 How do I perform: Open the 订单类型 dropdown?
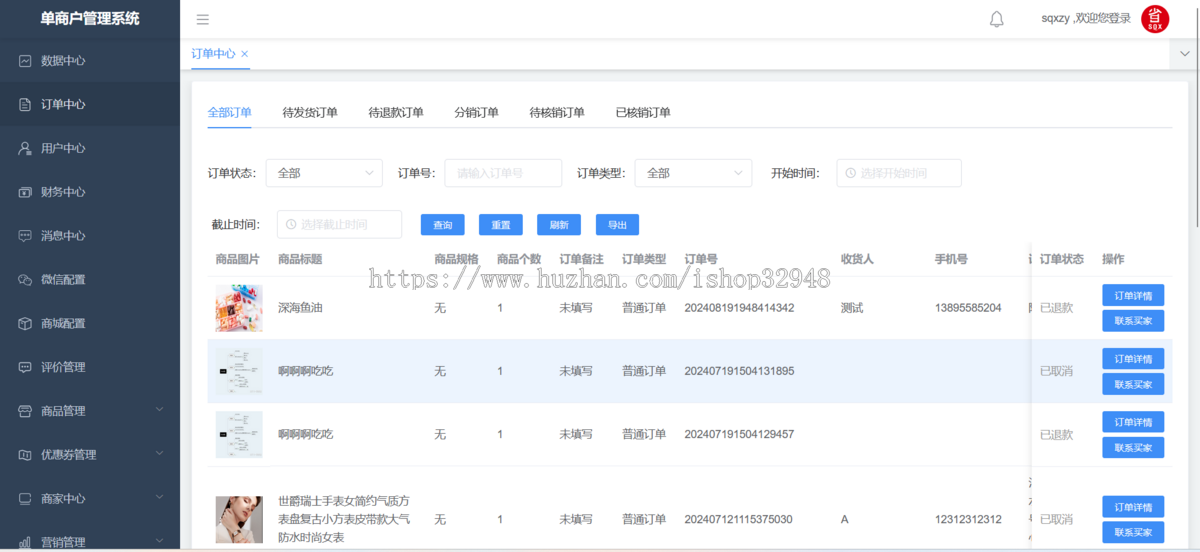click(693, 173)
